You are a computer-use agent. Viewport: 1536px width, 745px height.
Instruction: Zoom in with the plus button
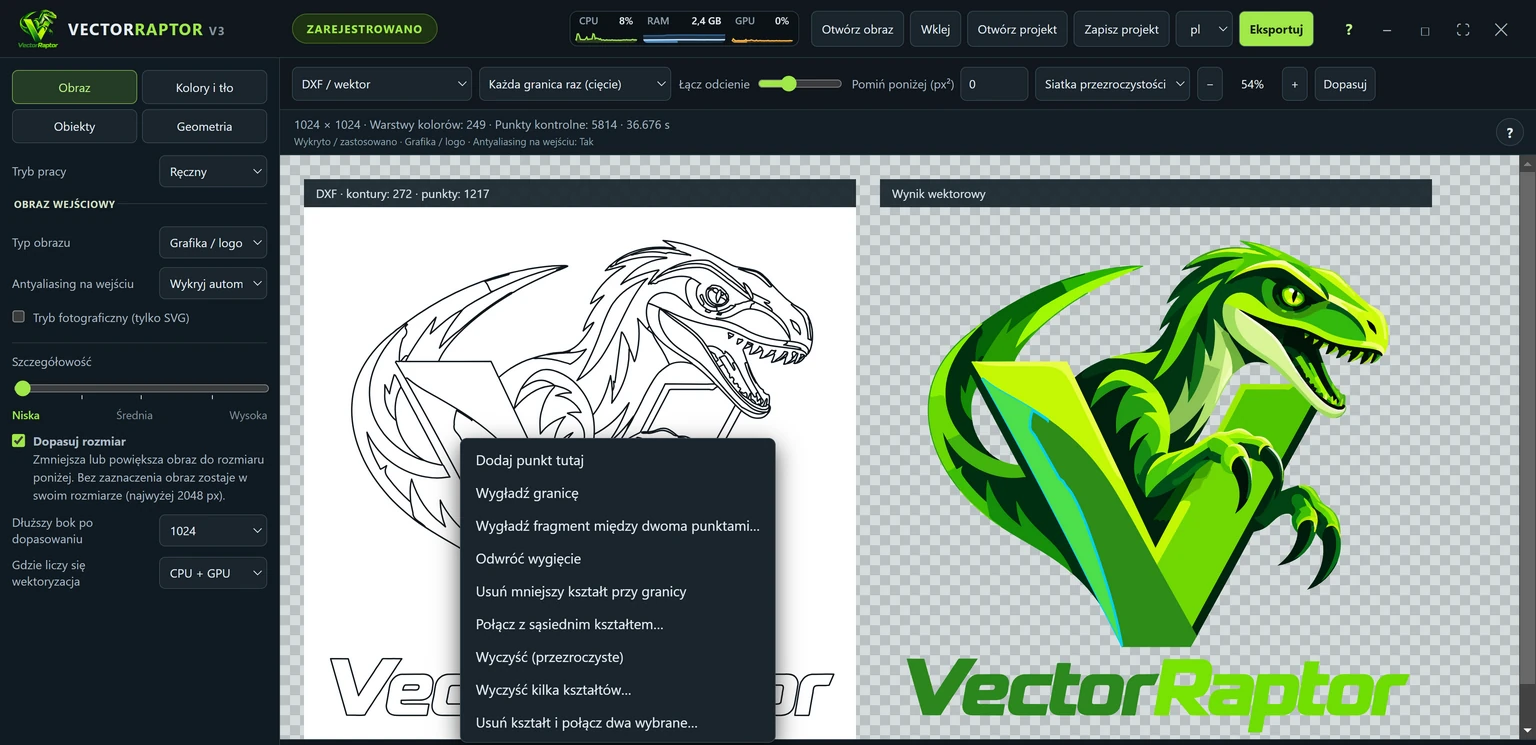1294,84
